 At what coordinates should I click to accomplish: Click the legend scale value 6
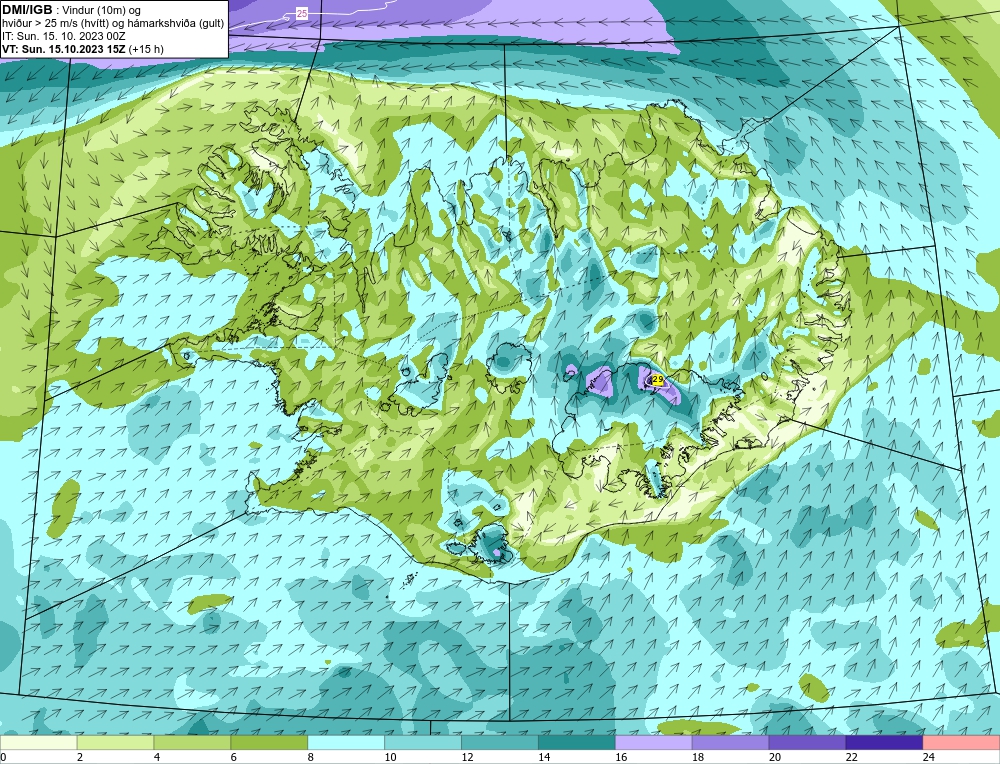click(x=234, y=757)
